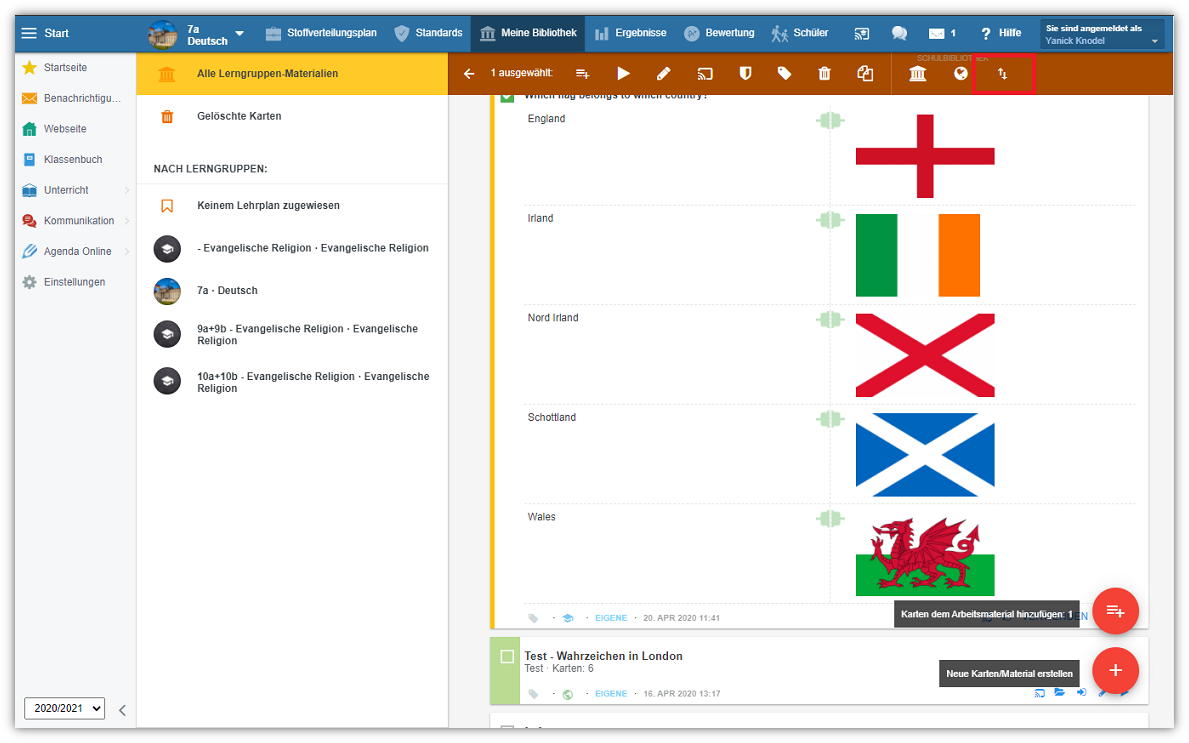The width and height of the screenshot is (1189, 743).
Task: Share to school library with the building icon
Action: pos(918,74)
